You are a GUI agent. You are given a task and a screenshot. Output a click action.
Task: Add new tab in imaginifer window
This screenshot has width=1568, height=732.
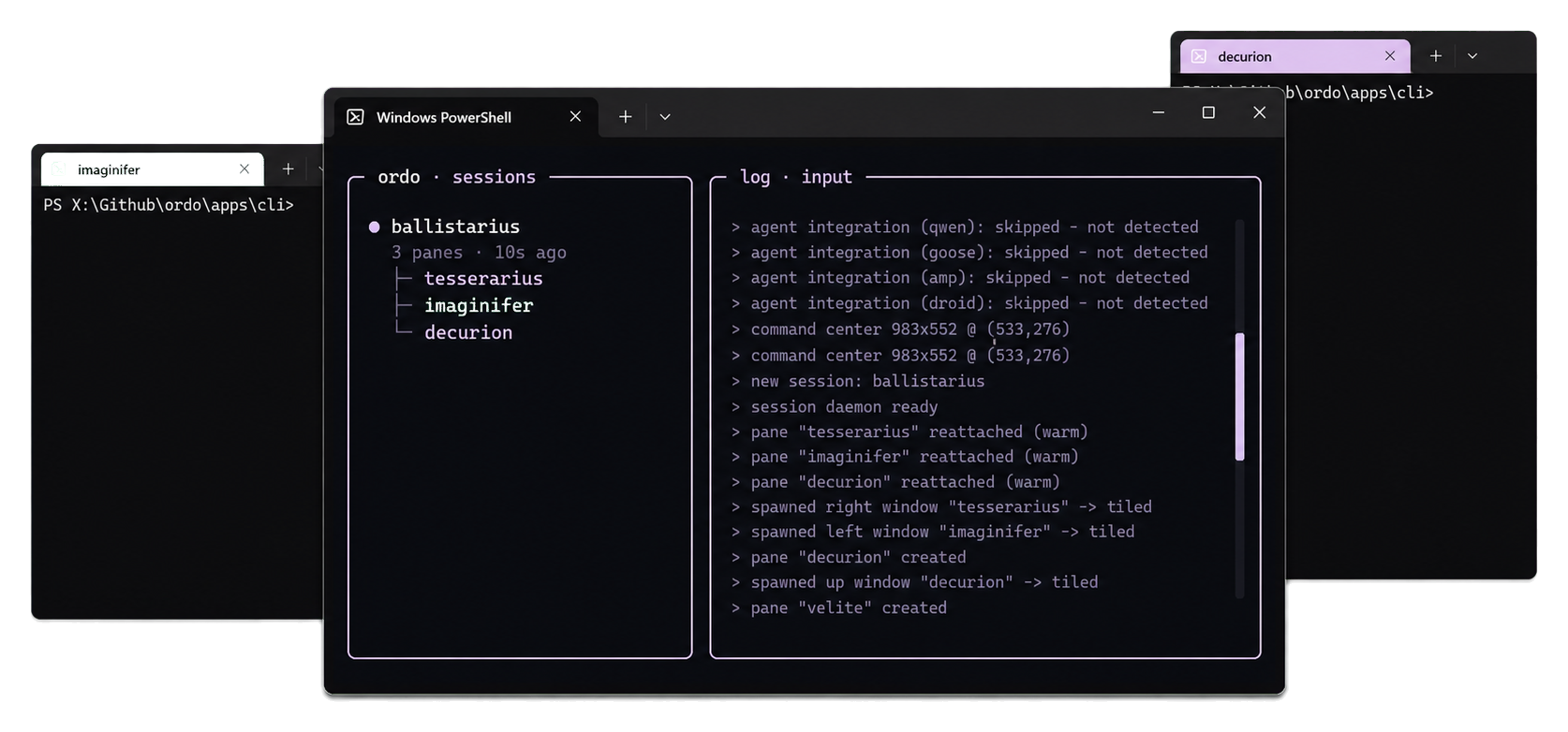288,168
